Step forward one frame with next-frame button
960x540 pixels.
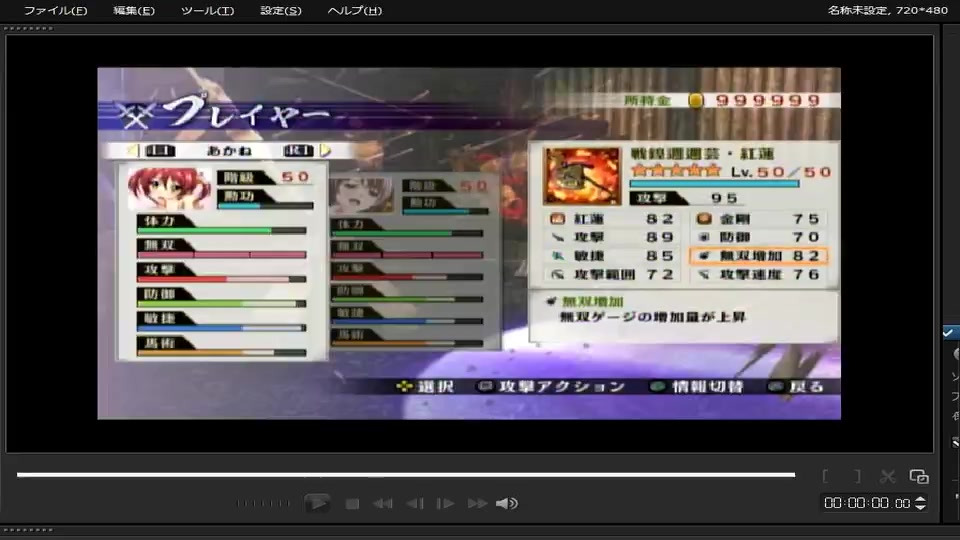click(445, 503)
